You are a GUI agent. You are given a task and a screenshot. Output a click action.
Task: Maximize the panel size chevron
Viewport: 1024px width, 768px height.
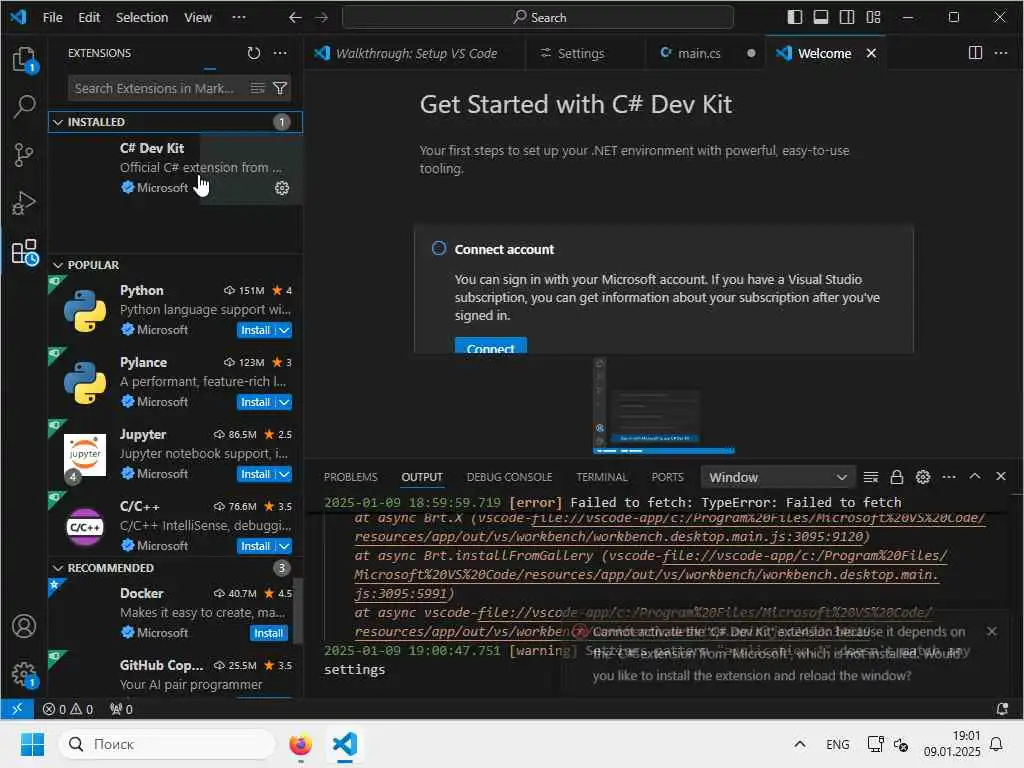975,476
